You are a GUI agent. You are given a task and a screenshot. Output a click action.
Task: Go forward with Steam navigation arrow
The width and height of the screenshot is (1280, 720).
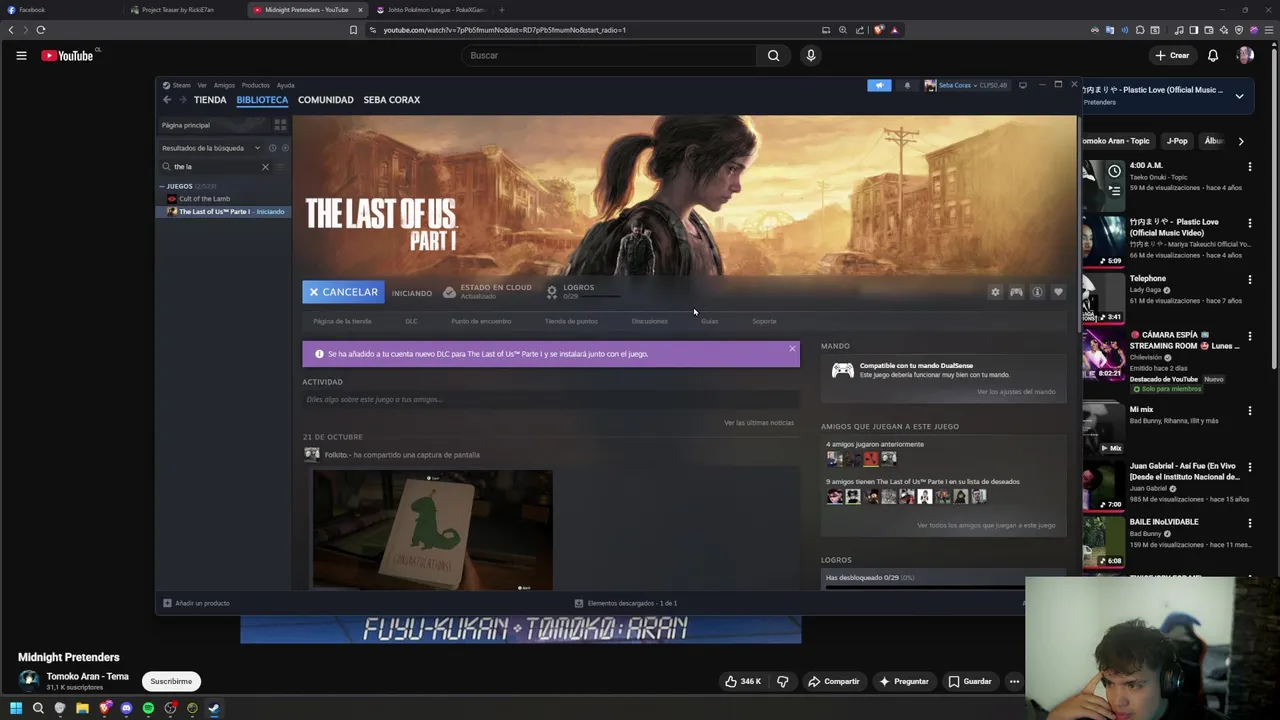click(x=182, y=100)
